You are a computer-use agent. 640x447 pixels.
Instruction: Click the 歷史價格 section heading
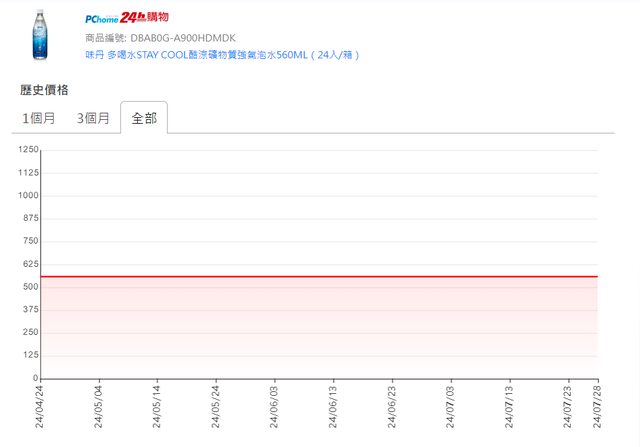(x=44, y=90)
